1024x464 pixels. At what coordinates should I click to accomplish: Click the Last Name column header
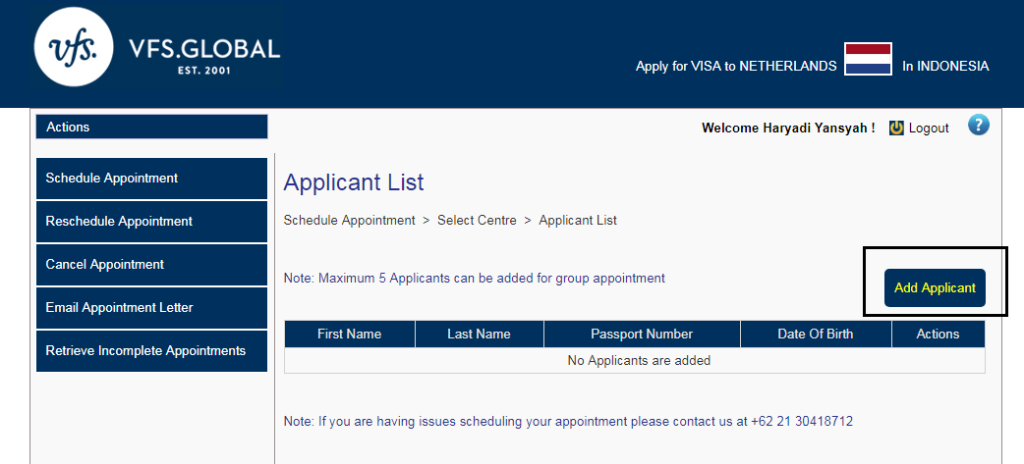[x=479, y=334]
